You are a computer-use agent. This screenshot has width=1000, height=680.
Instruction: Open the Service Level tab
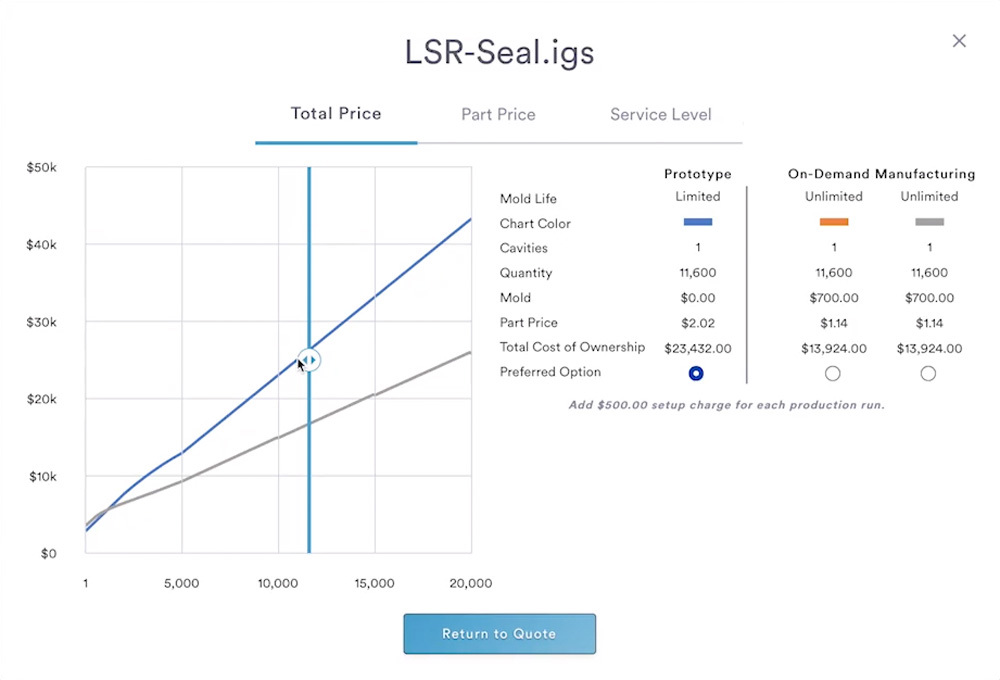(x=661, y=115)
